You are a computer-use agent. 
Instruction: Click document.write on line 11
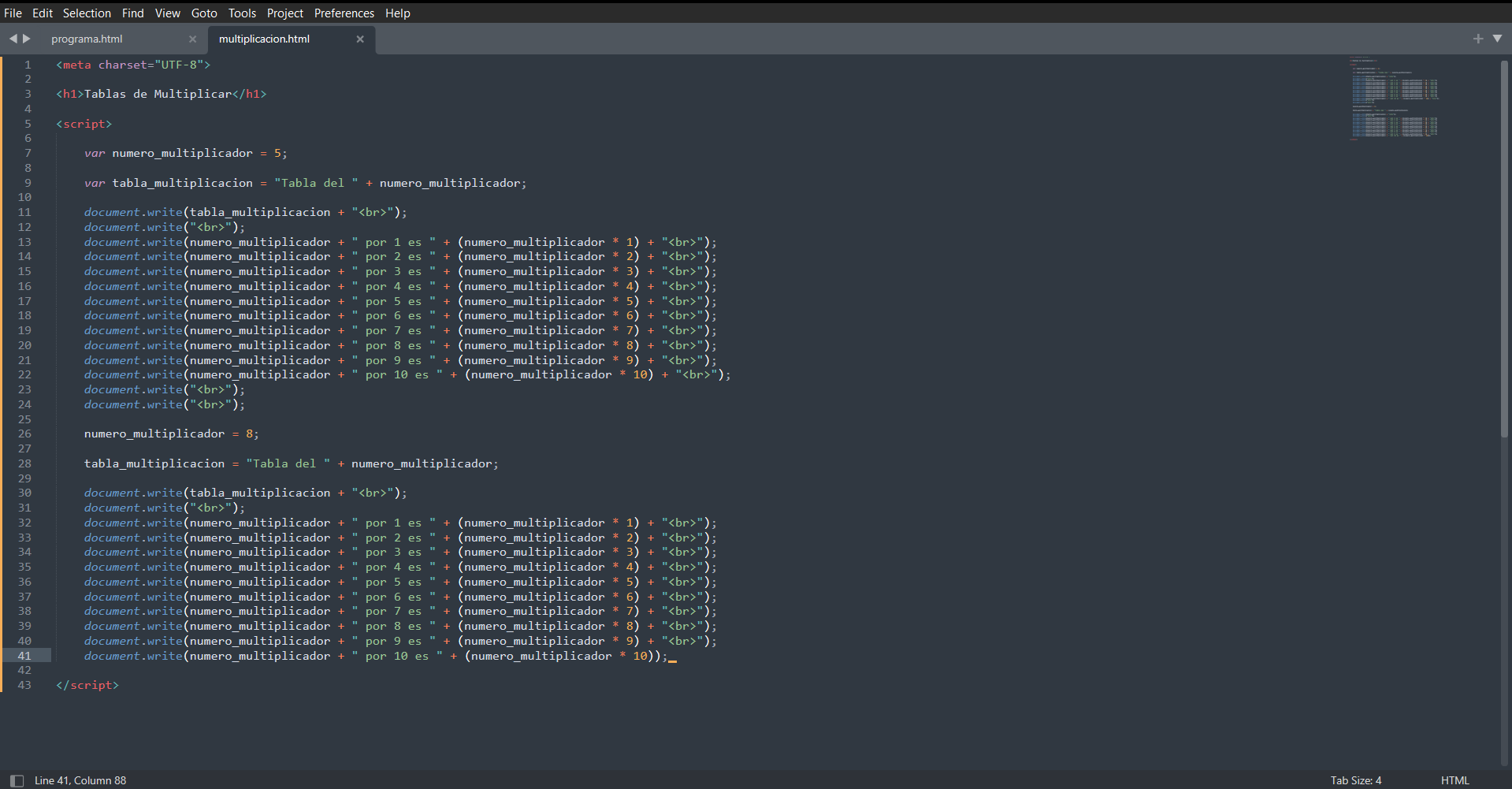(x=133, y=212)
